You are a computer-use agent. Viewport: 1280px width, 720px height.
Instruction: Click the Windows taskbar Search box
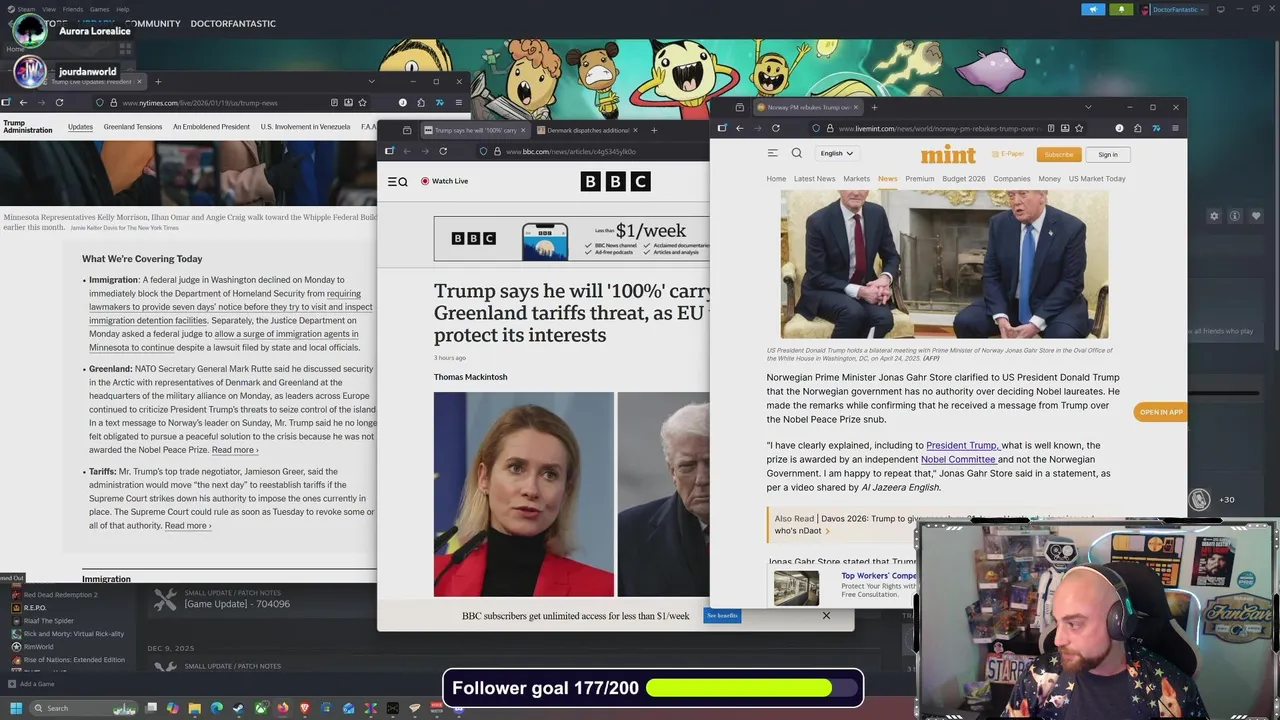click(x=82, y=708)
